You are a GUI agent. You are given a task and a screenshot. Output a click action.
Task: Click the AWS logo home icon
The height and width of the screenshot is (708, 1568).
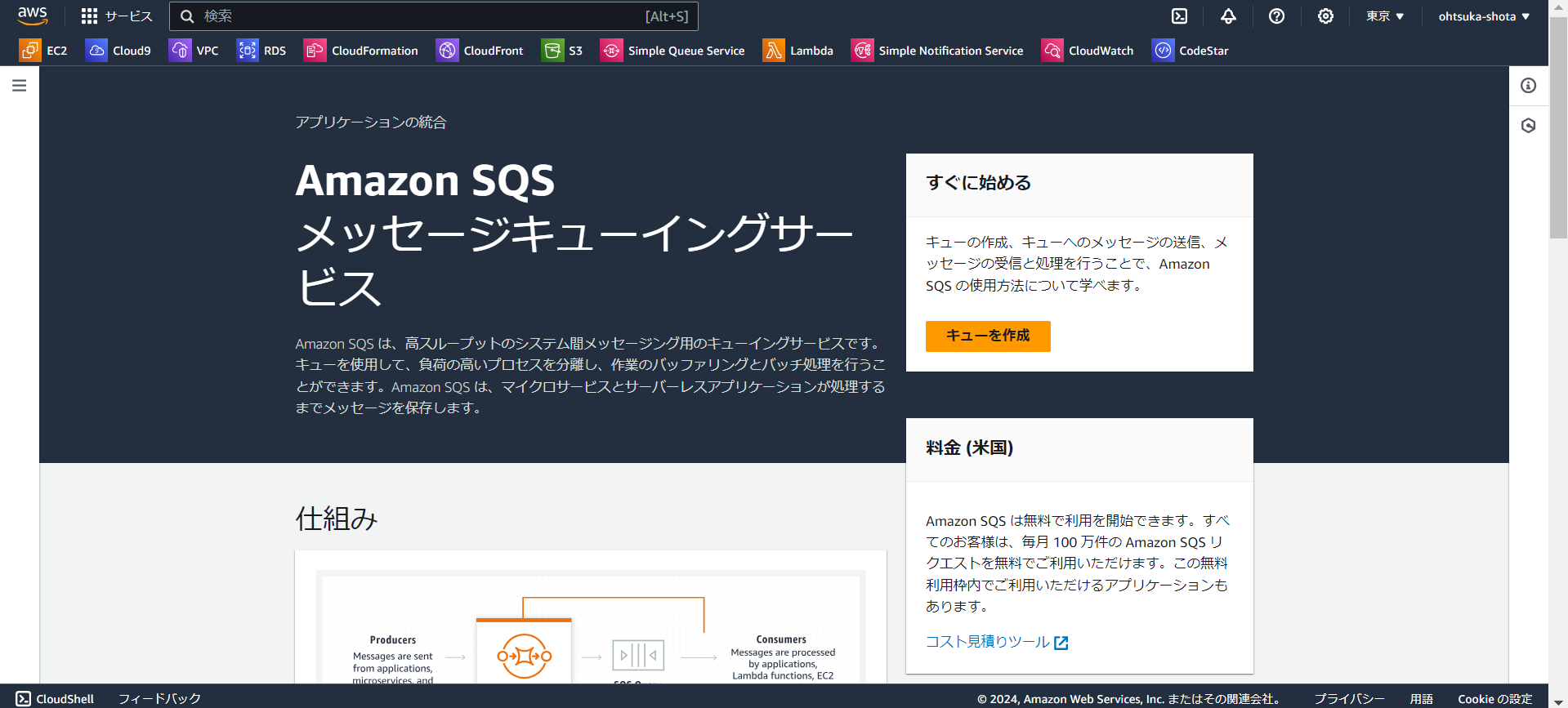click(33, 16)
